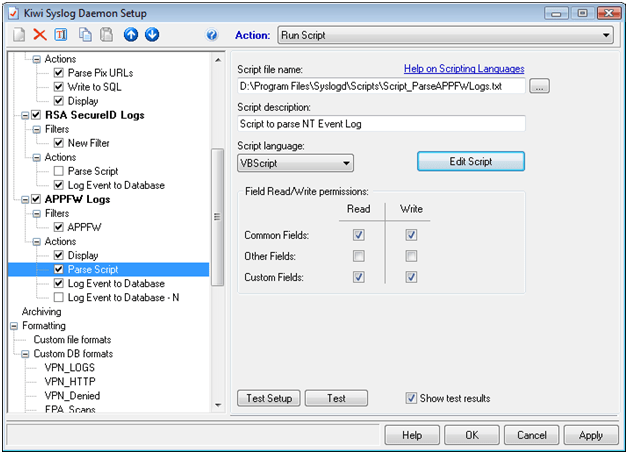Open help with the question mark icon
This screenshot has height=454, width=628.
click(x=211, y=35)
